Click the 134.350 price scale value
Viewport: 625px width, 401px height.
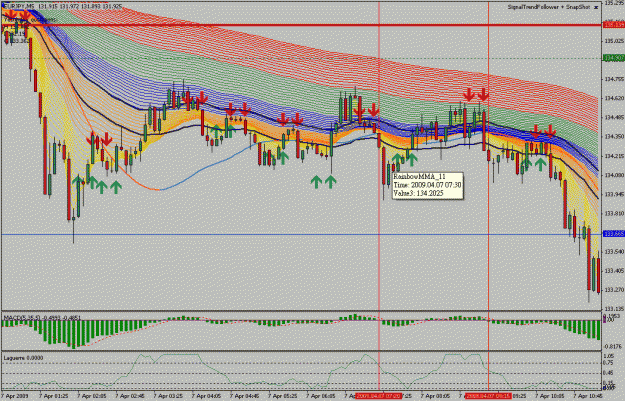click(614, 136)
